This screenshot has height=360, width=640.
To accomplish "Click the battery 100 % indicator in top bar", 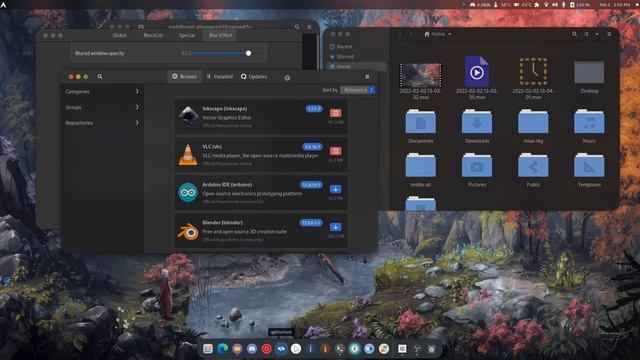I will coord(580,4).
